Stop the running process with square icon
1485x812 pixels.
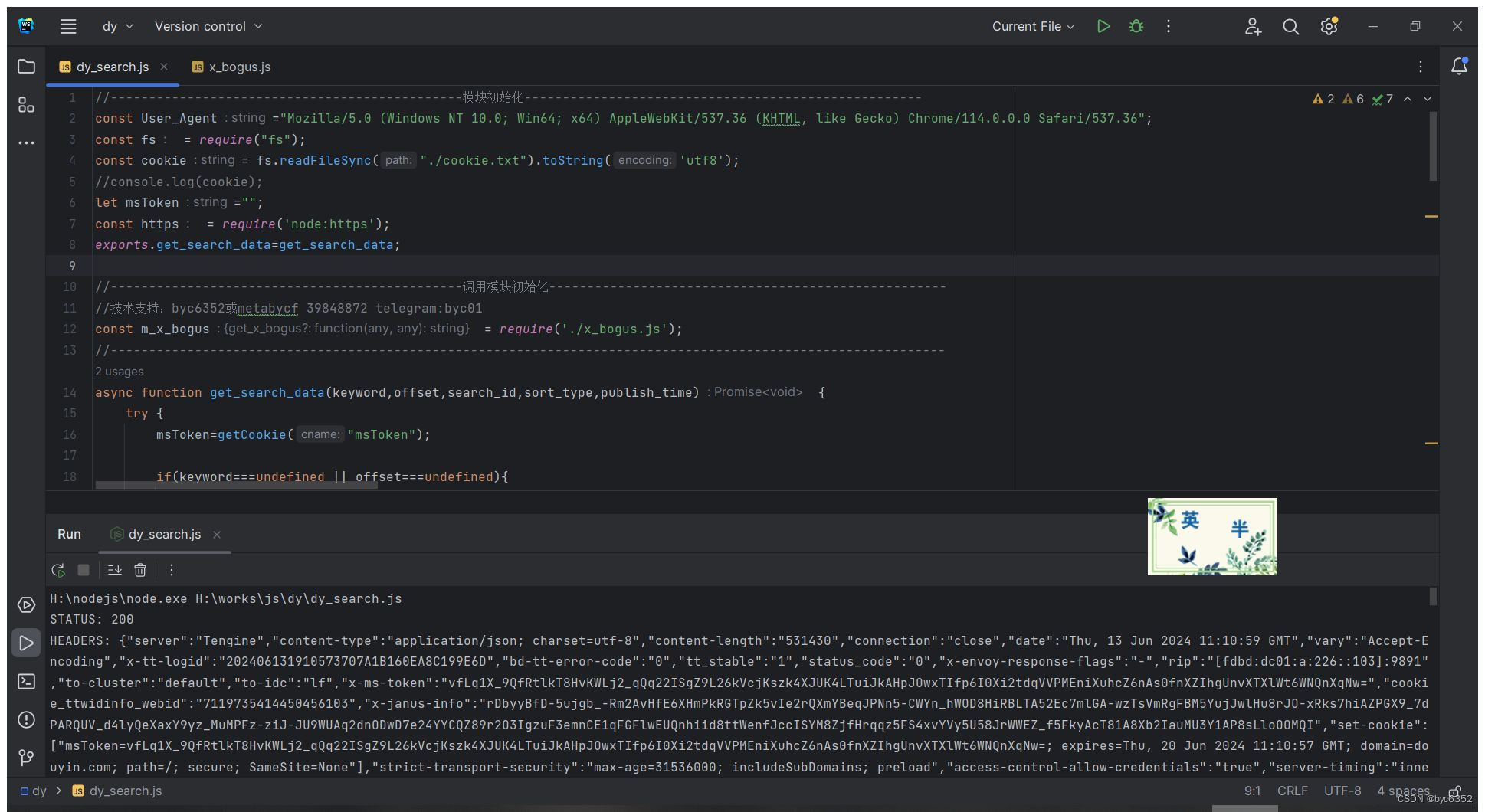[84, 570]
